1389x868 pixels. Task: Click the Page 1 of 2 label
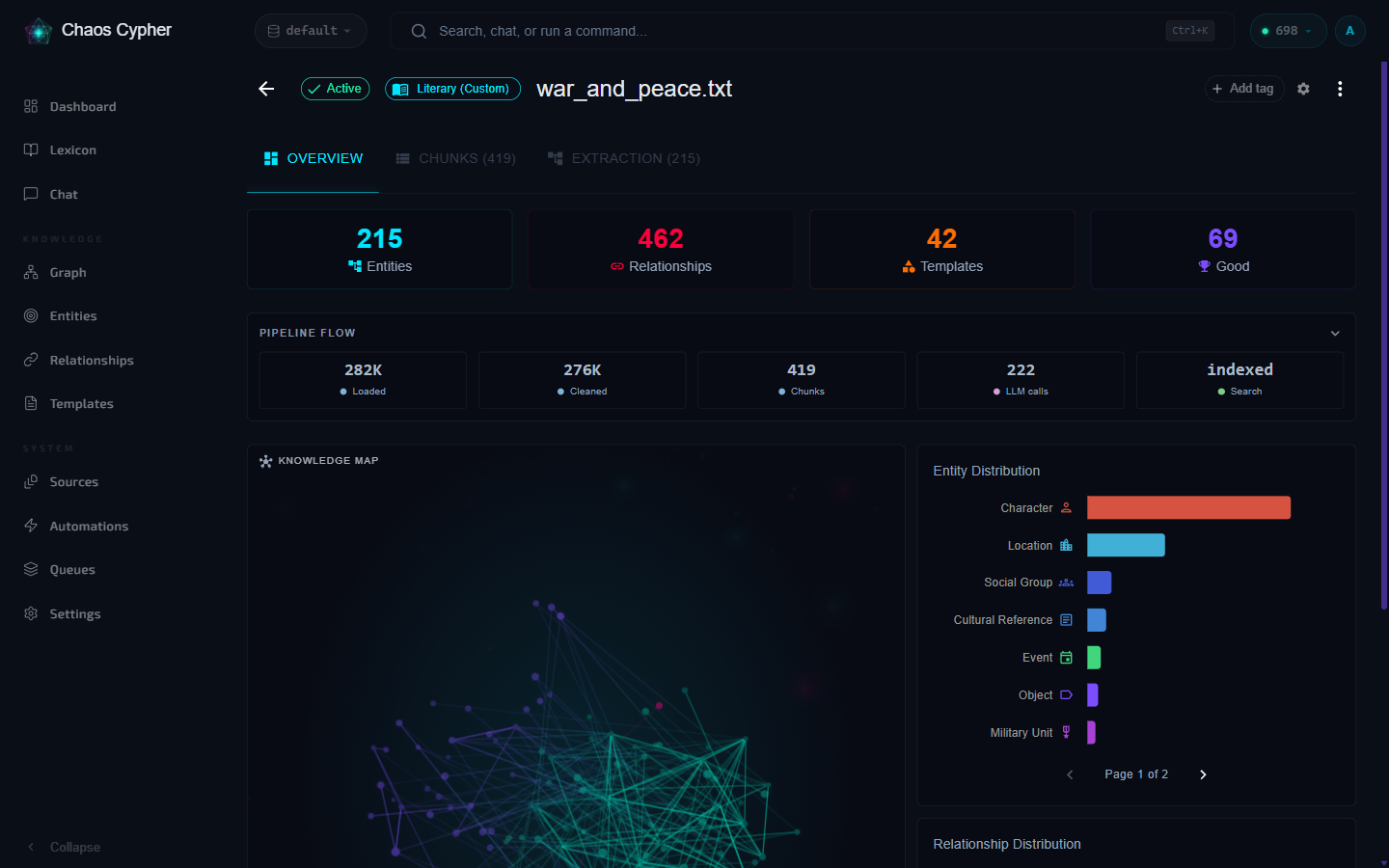1136,774
